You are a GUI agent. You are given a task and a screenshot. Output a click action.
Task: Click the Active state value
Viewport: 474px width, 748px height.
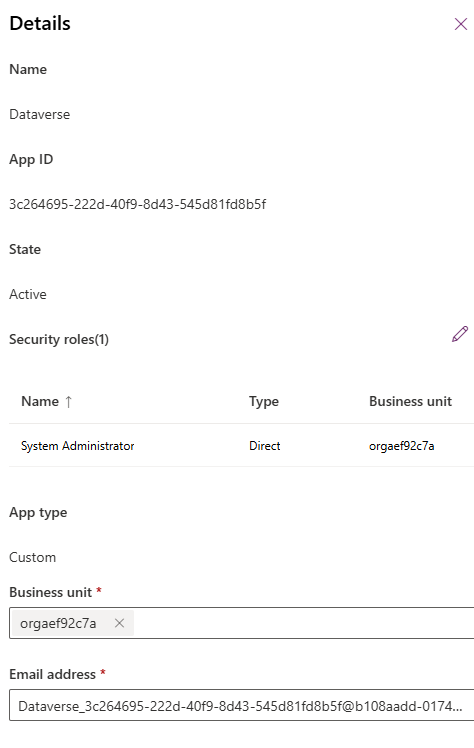click(28, 294)
